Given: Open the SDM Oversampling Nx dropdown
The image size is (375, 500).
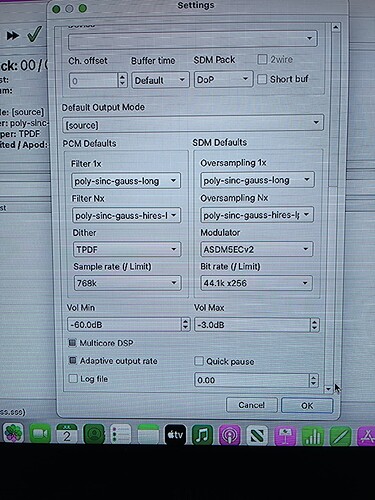Looking at the screenshot, I should click(257, 215).
